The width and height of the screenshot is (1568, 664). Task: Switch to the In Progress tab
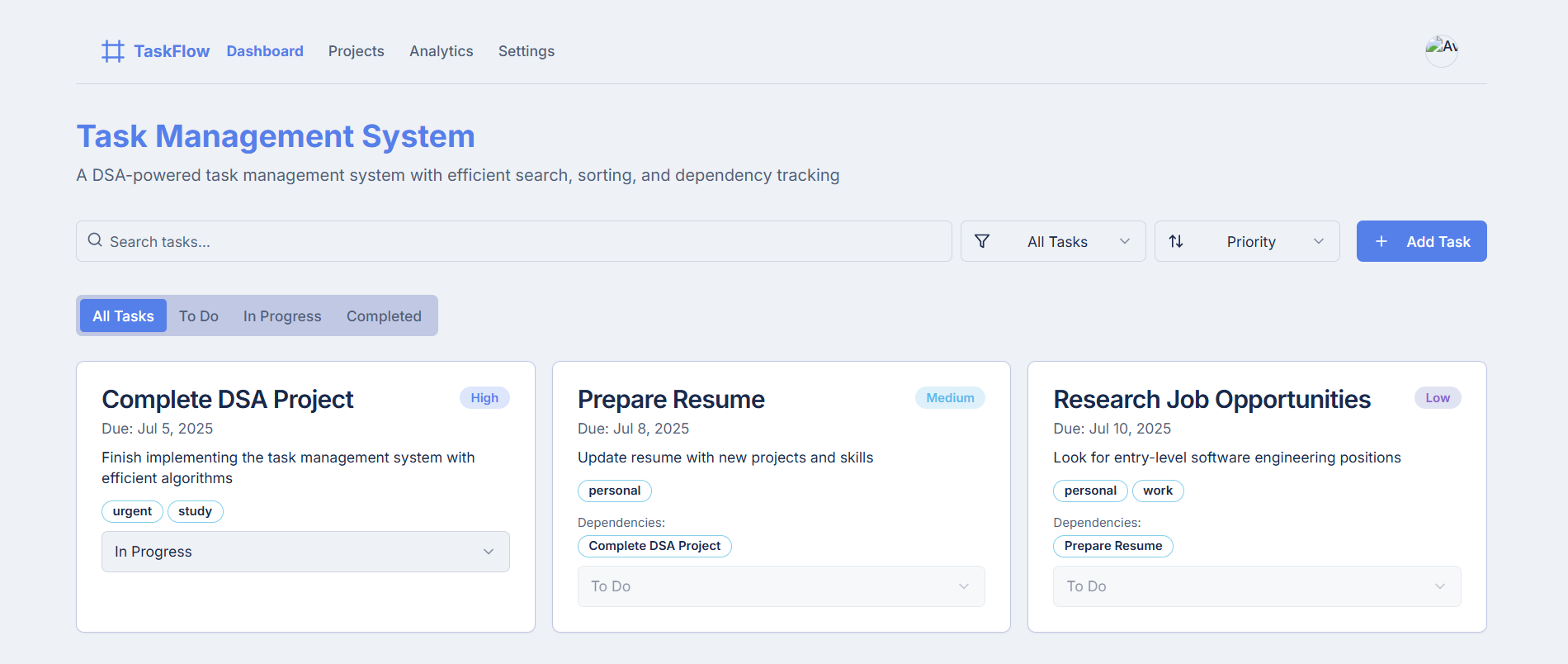282,315
